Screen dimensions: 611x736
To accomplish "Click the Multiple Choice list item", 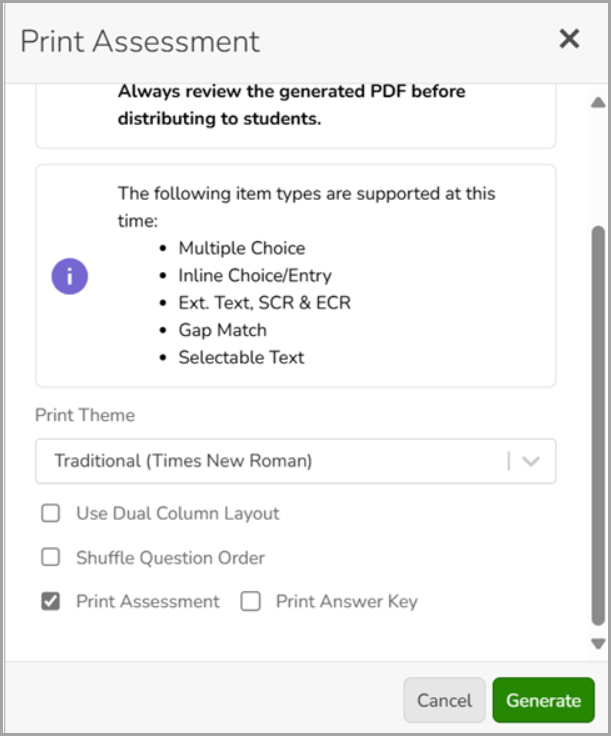I will 242,248.
